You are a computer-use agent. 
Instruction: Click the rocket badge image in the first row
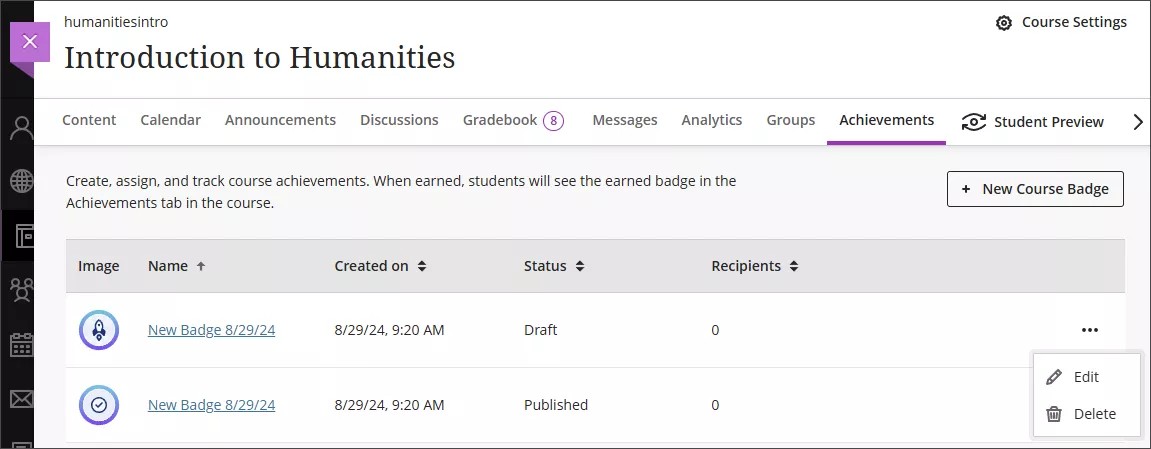click(x=99, y=330)
